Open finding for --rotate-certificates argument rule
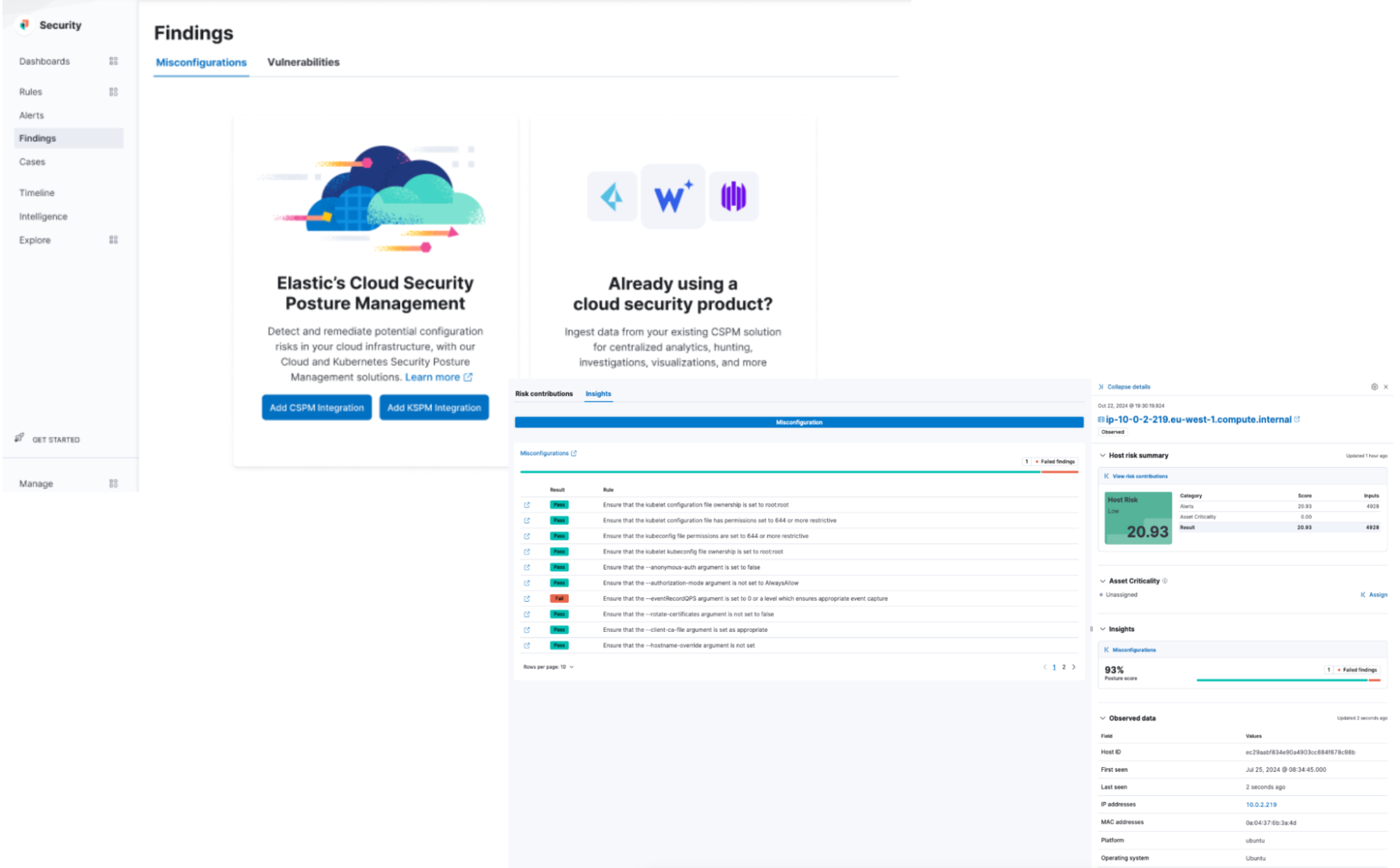Screen dimensions: 1400x868 (527, 614)
